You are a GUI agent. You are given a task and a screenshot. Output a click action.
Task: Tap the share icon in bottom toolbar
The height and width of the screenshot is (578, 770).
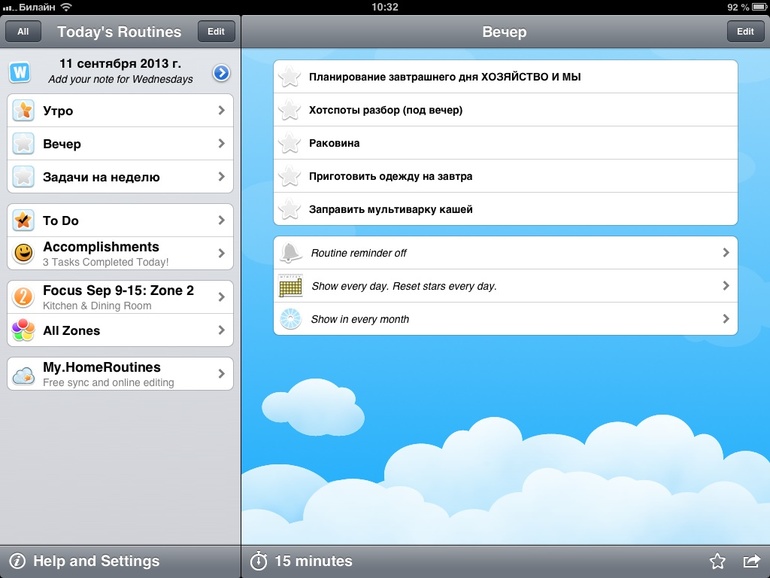click(x=751, y=561)
